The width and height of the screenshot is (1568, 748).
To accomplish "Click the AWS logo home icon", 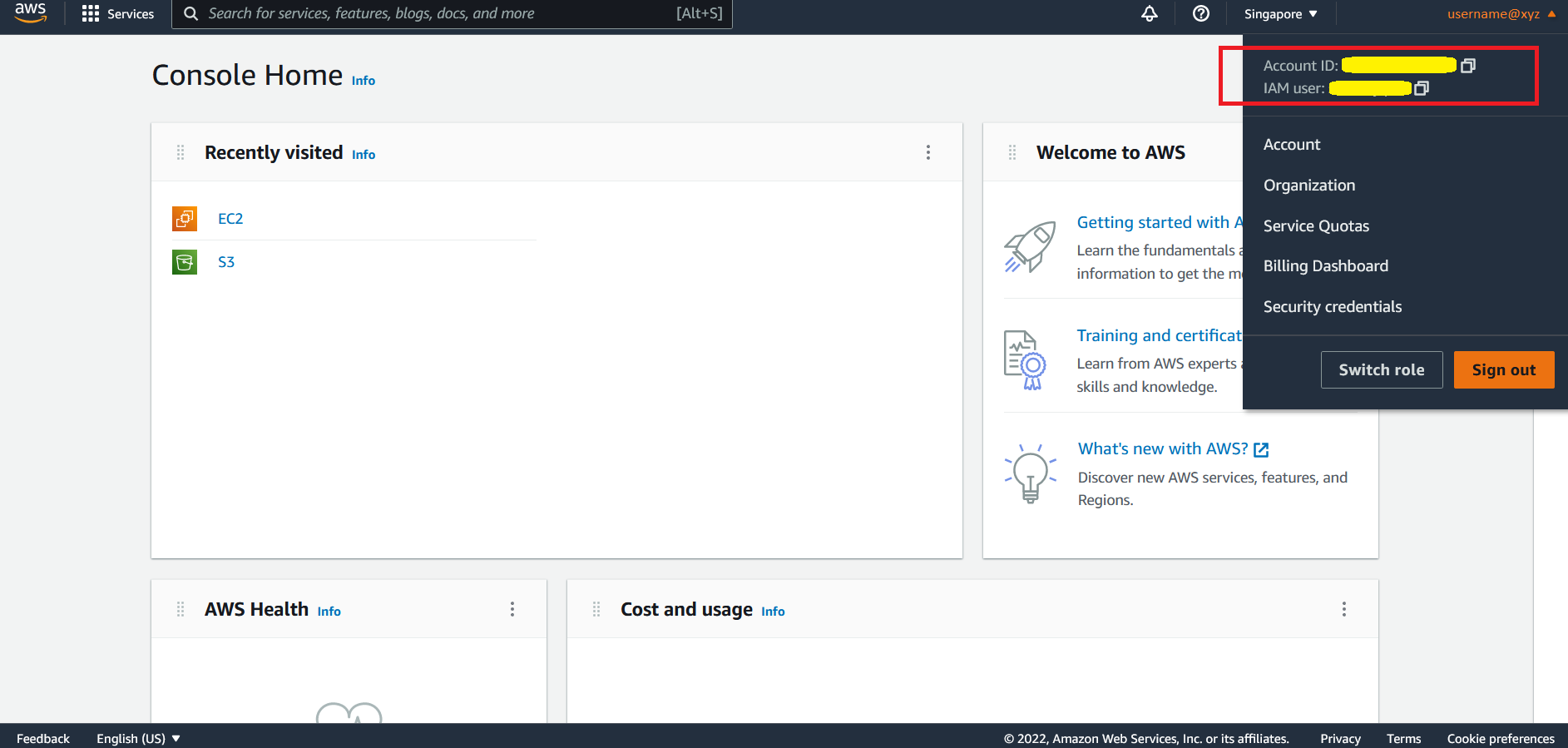I will click(x=31, y=12).
